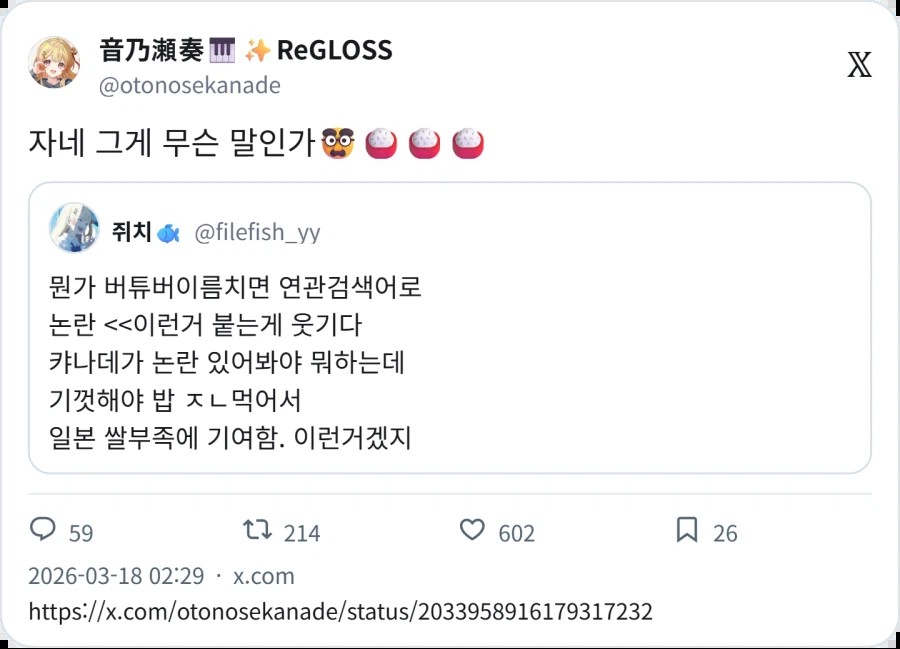Open the quoted user's avatar
This screenshot has width=900, height=649.
(x=74, y=227)
